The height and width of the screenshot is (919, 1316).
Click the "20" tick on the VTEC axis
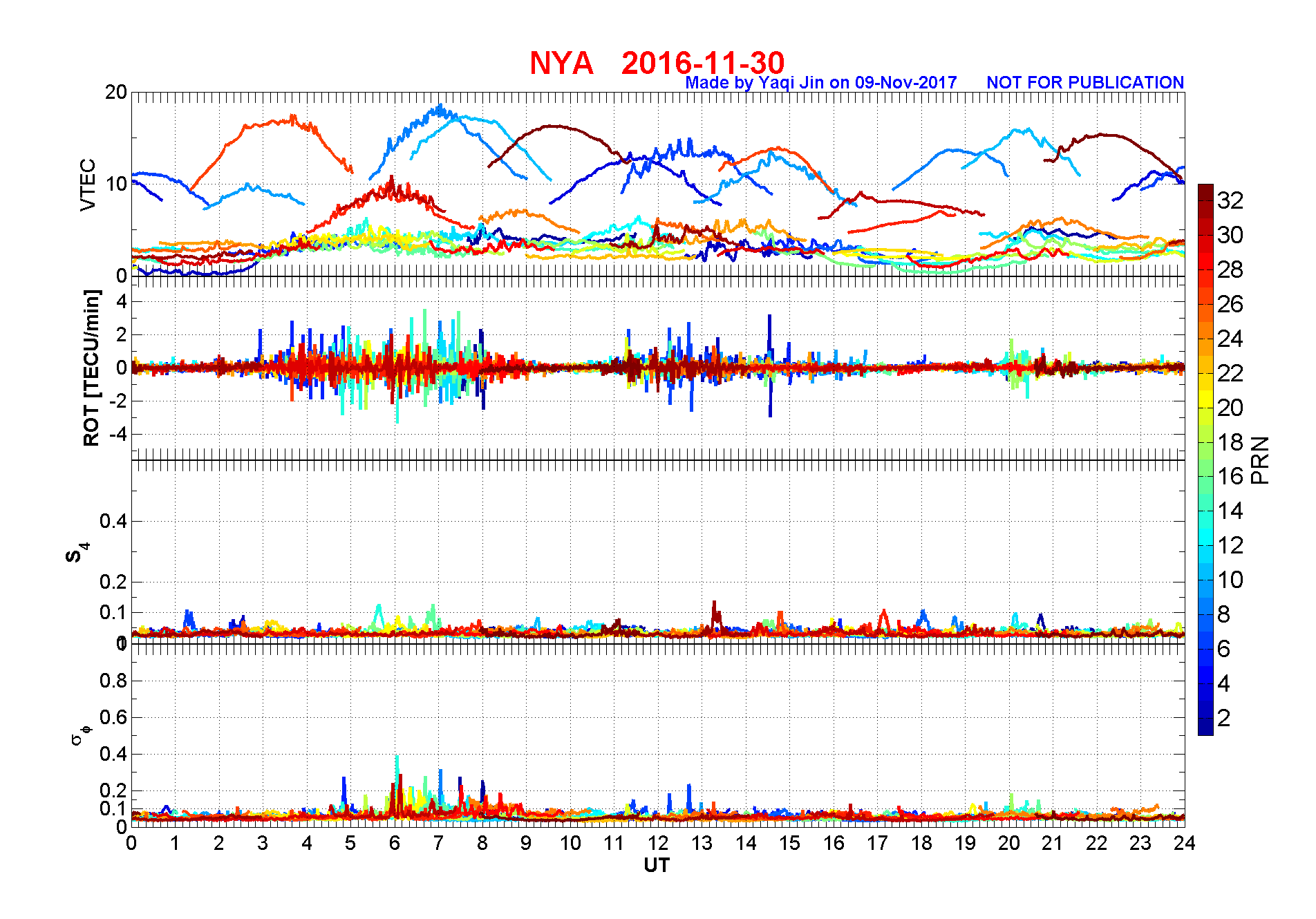pos(116,92)
